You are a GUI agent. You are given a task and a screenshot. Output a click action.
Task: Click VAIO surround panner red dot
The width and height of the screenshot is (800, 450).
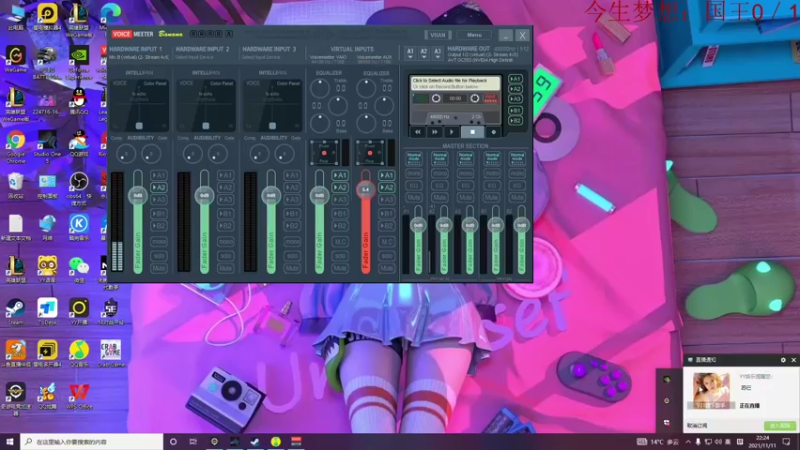coord(324,153)
